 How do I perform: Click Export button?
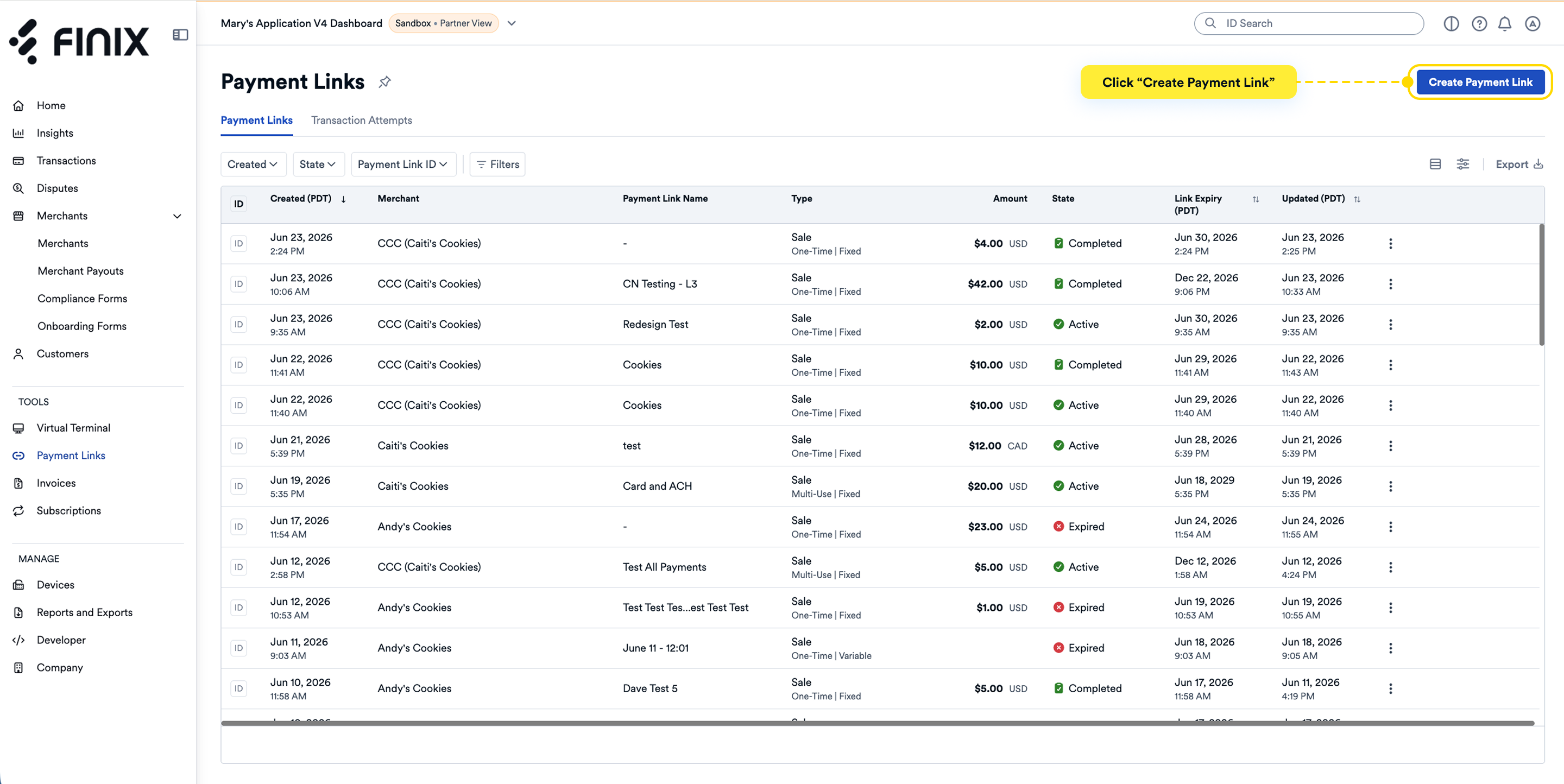pyautogui.click(x=1518, y=165)
